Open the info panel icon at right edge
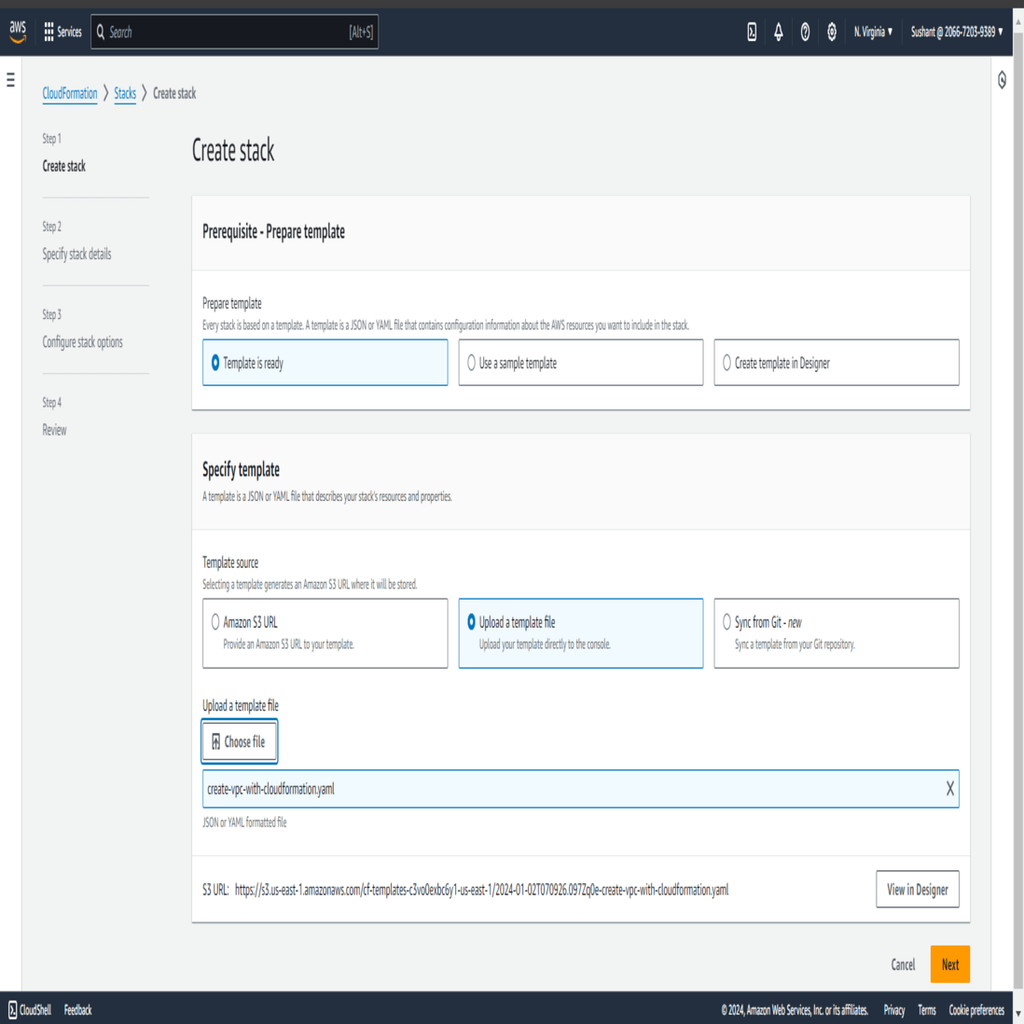The height and width of the screenshot is (1024, 1024). 1002,80
